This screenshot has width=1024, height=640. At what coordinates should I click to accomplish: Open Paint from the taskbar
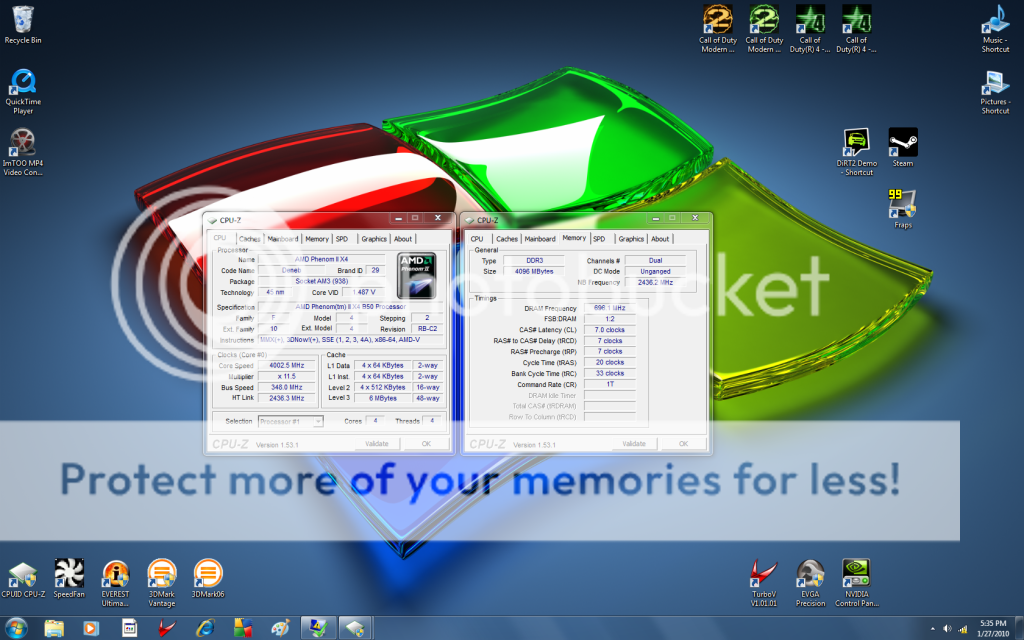pos(280,628)
